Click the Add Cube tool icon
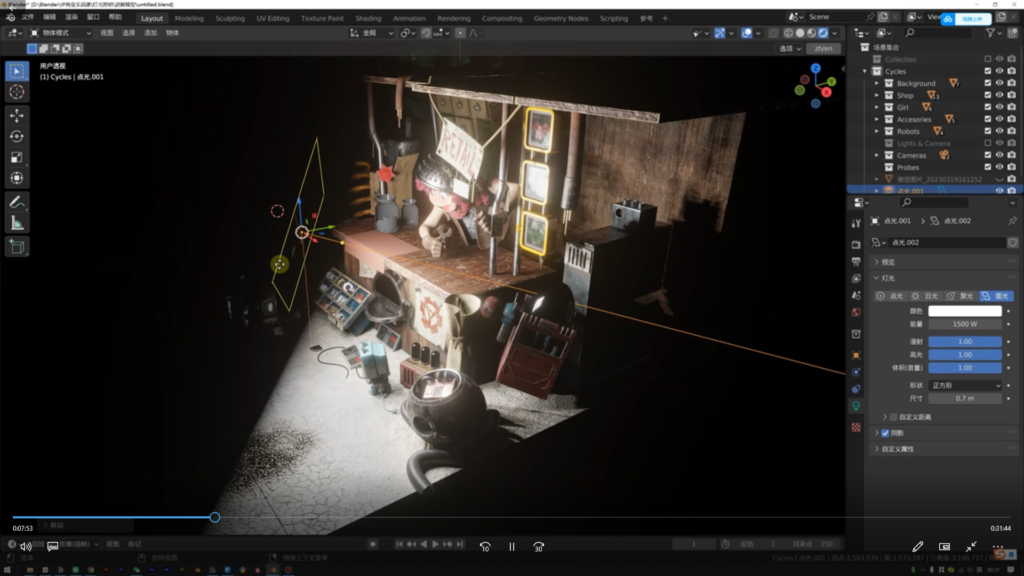Image resolution: width=1024 pixels, height=576 pixels. click(x=17, y=246)
